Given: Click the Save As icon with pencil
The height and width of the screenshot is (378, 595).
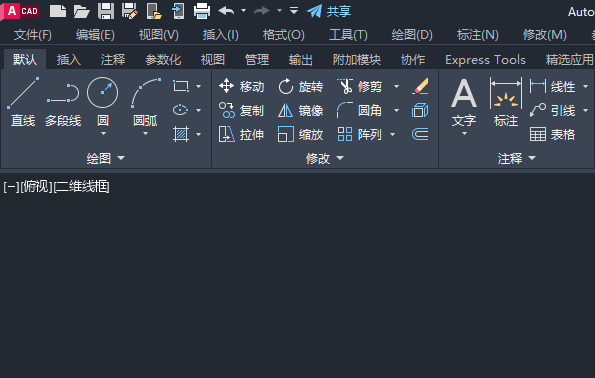Looking at the screenshot, I should point(130,11).
